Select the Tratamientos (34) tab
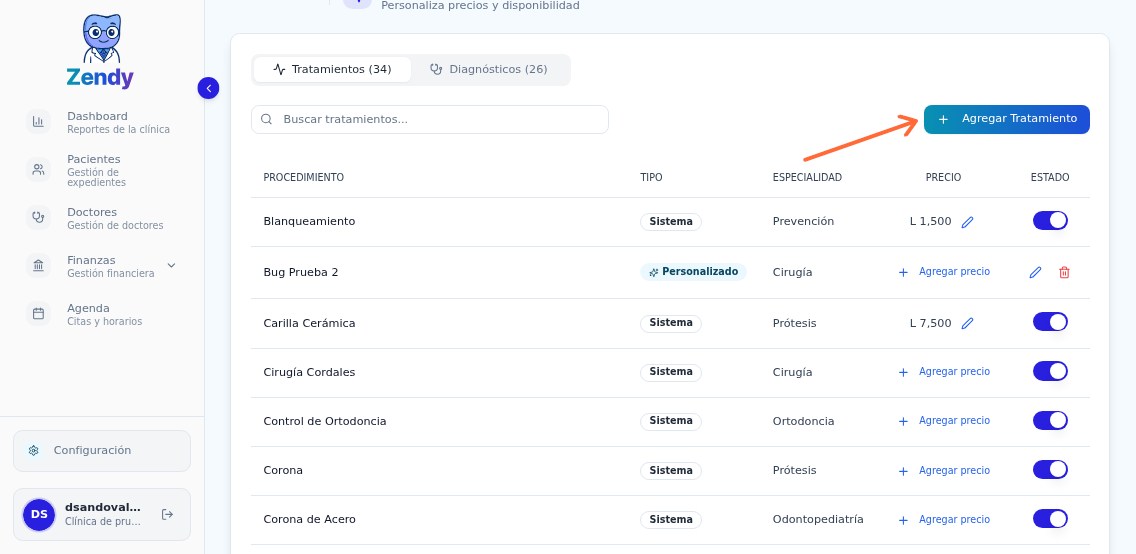Screen dimensions: 1136x554 coord(332,70)
